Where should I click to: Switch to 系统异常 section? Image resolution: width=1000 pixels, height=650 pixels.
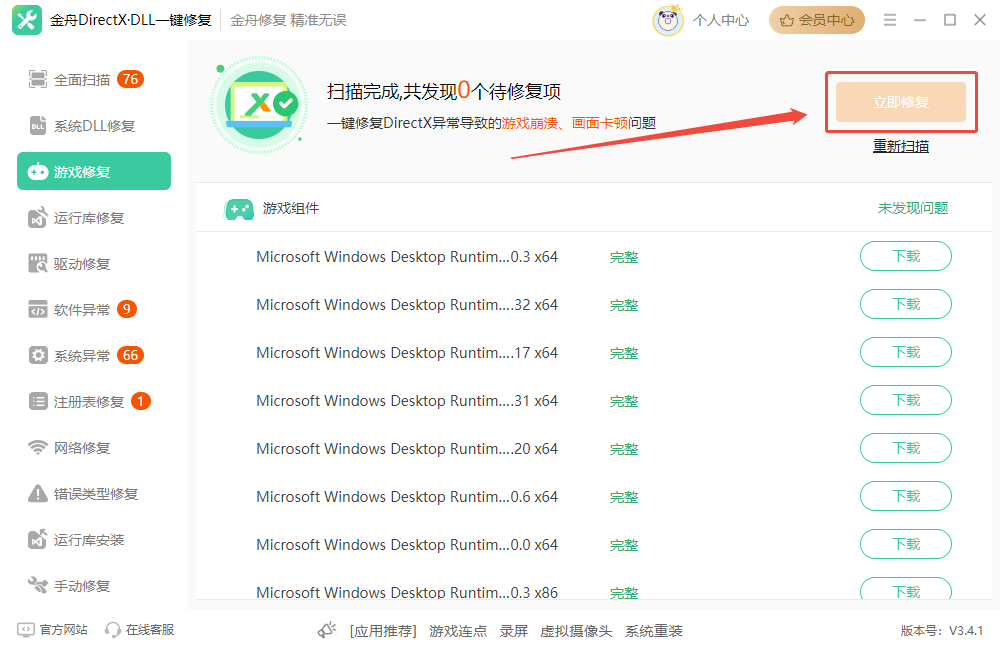point(94,355)
